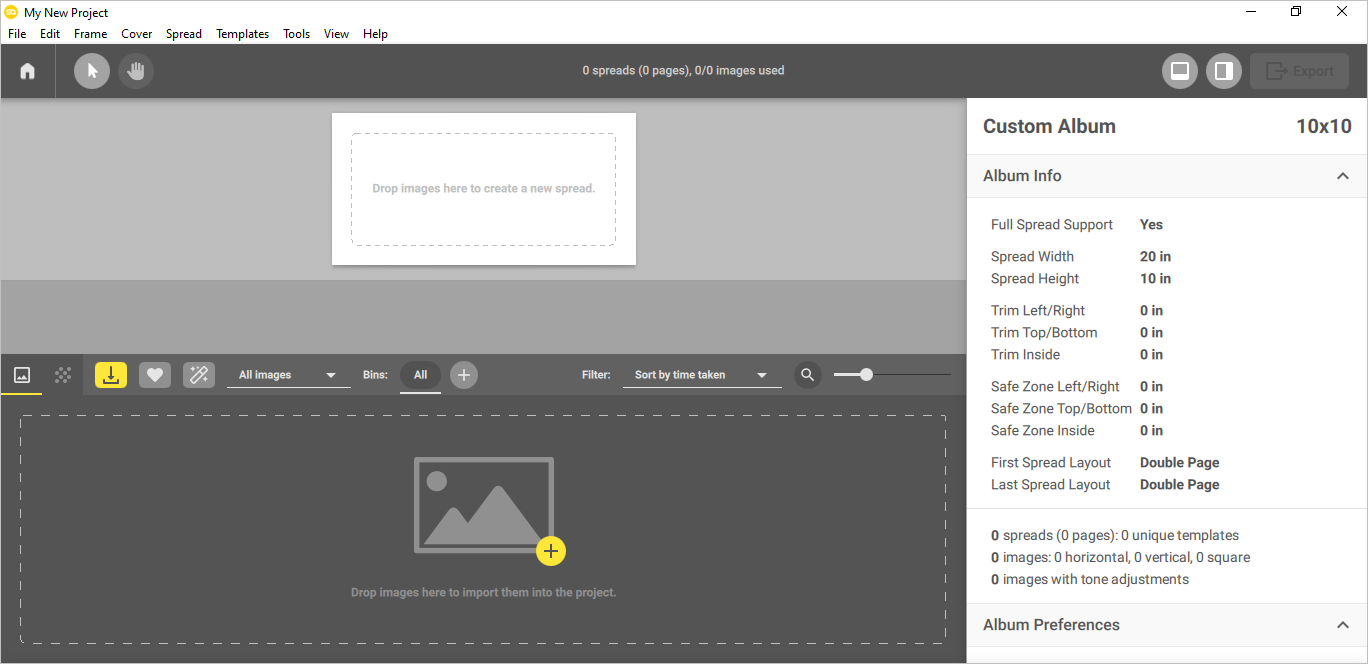Screen dimensions: 1368x664
Task: Activate the hand pan tool
Action: click(135, 70)
